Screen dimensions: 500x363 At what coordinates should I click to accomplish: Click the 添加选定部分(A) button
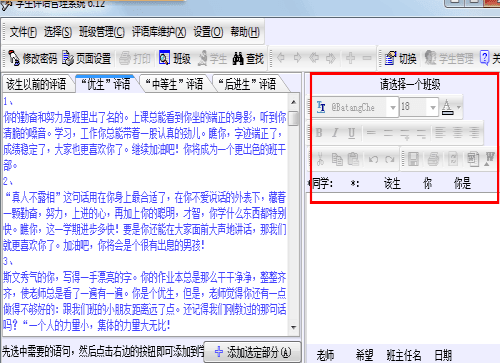(253, 352)
